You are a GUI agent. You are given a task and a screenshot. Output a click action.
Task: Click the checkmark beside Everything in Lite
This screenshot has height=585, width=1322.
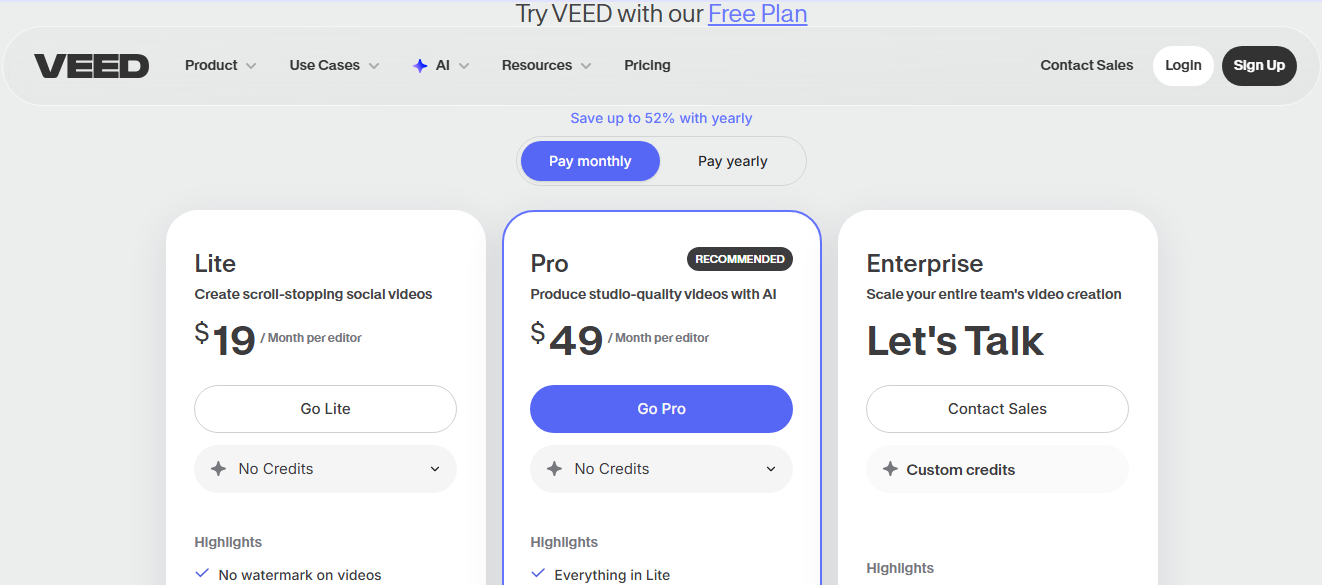[538, 574]
